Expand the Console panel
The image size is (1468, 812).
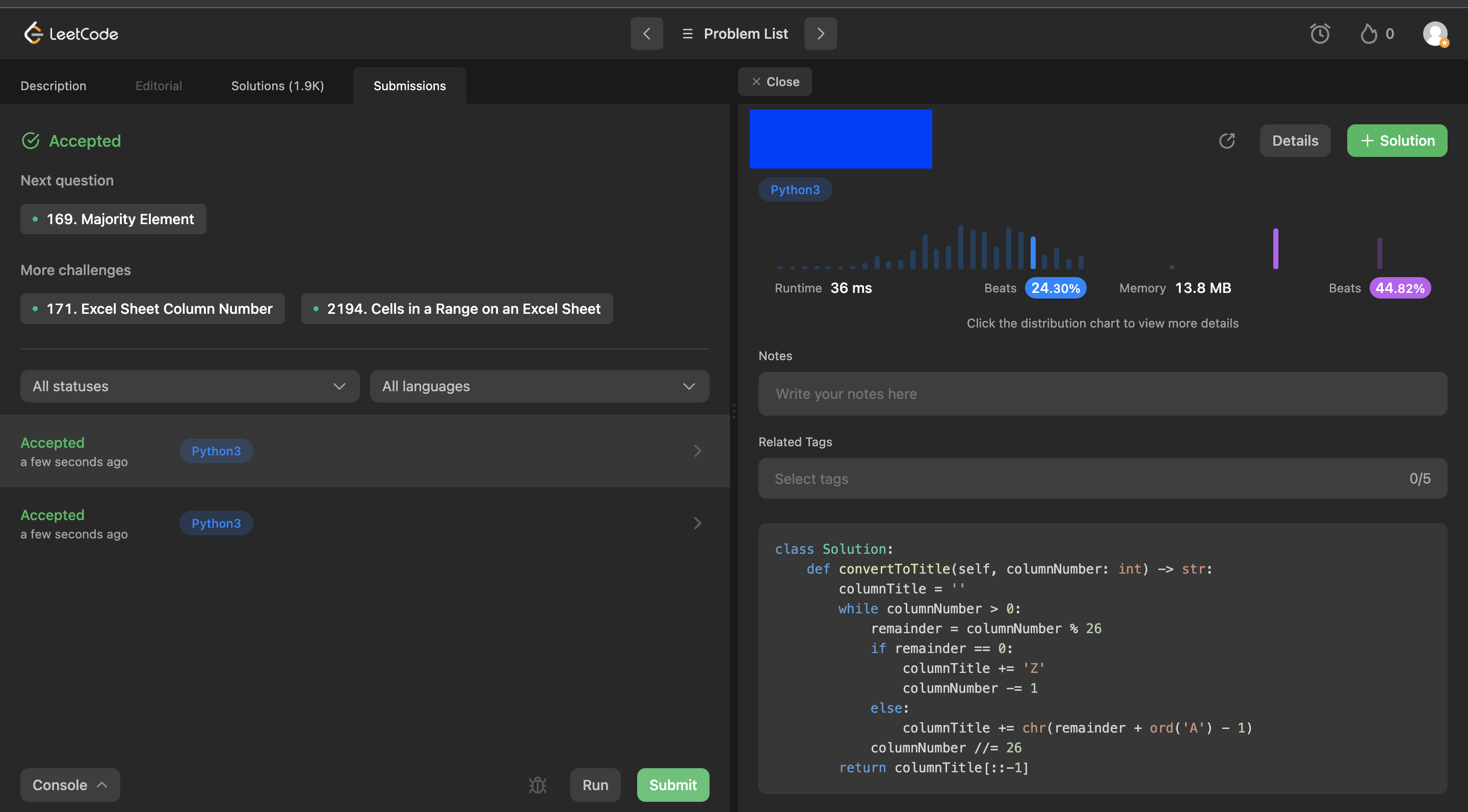69,784
